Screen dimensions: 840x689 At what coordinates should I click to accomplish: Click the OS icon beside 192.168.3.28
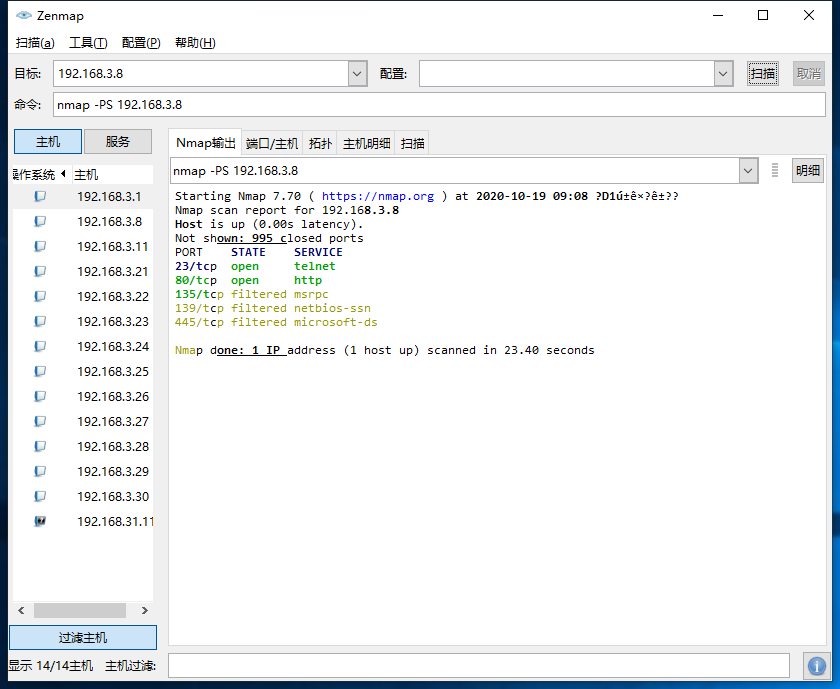tap(40, 446)
